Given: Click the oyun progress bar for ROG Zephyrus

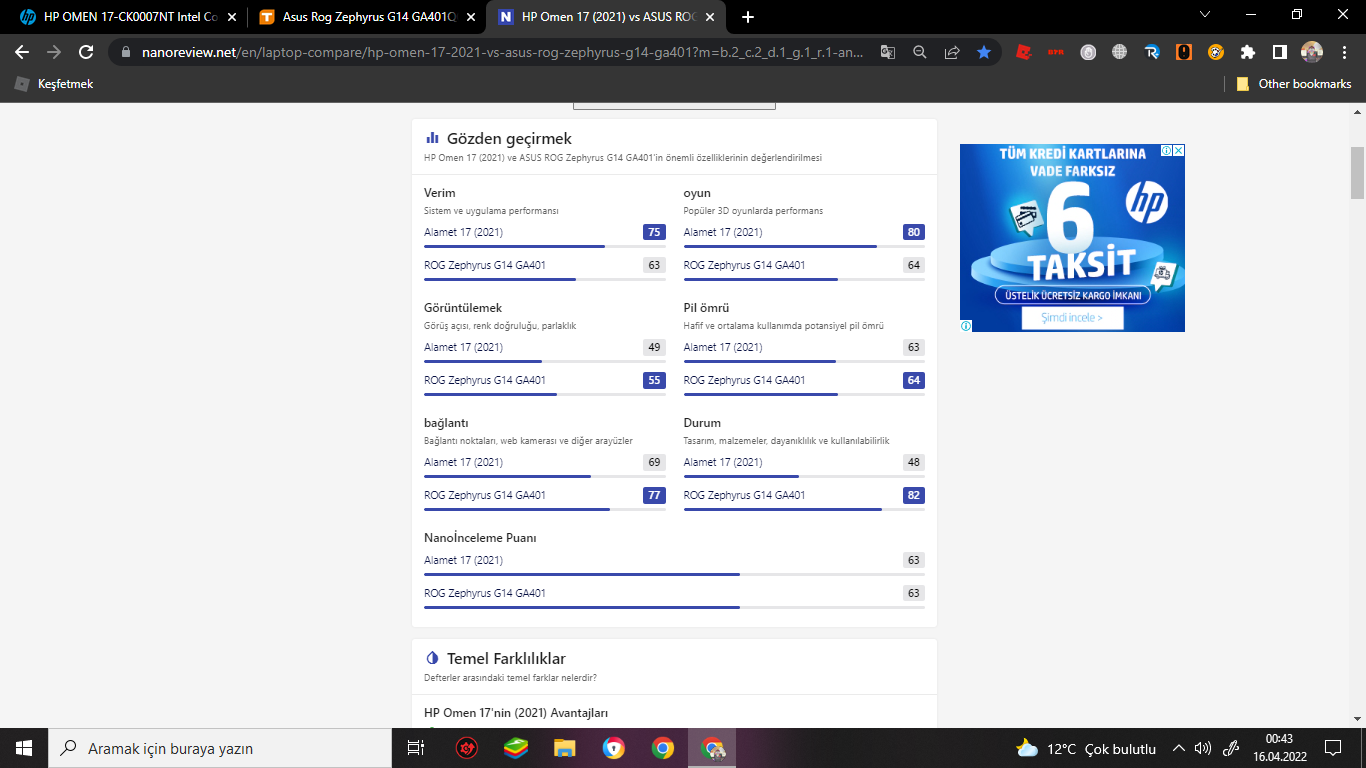Looking at the screenshot, I should click(804, 279).
